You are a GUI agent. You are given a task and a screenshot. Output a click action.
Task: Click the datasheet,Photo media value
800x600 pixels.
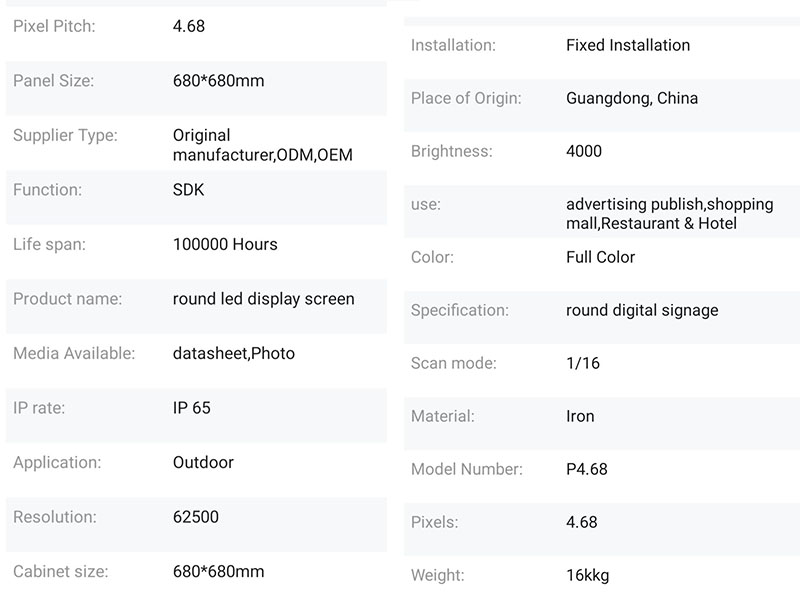tap(234, 353)
